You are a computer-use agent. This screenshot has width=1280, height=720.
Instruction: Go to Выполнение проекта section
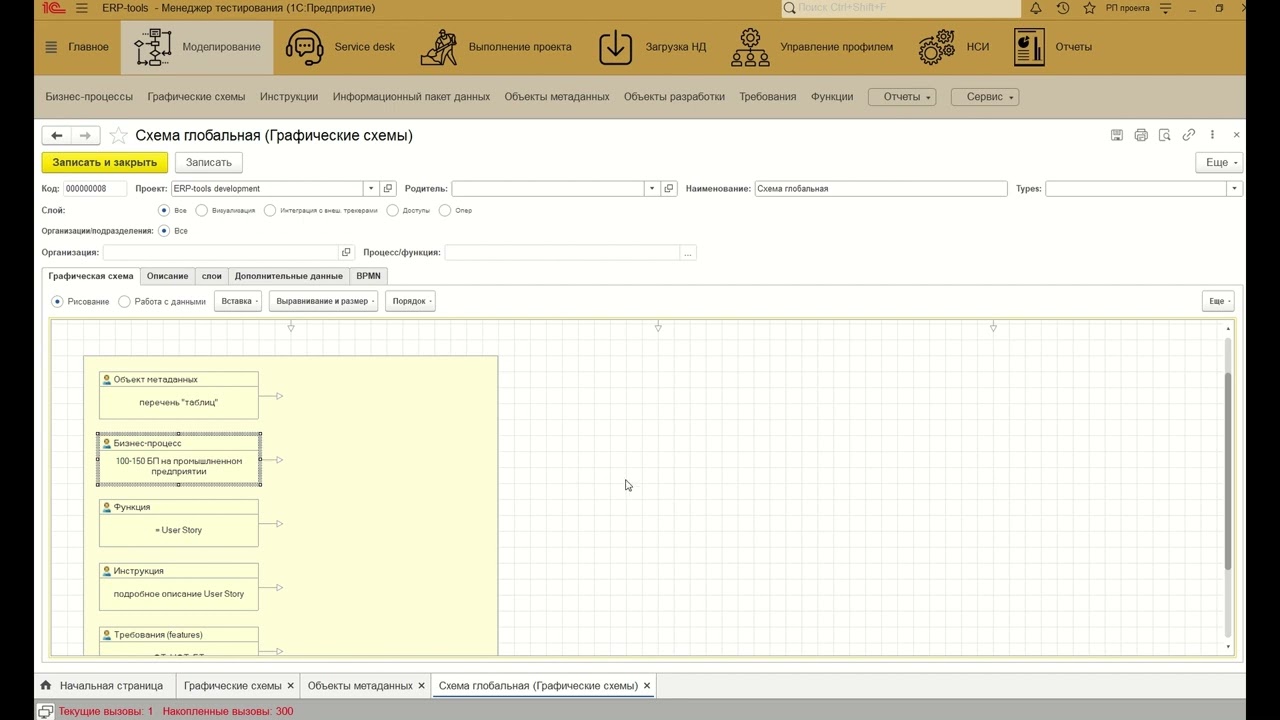(496, 47)
